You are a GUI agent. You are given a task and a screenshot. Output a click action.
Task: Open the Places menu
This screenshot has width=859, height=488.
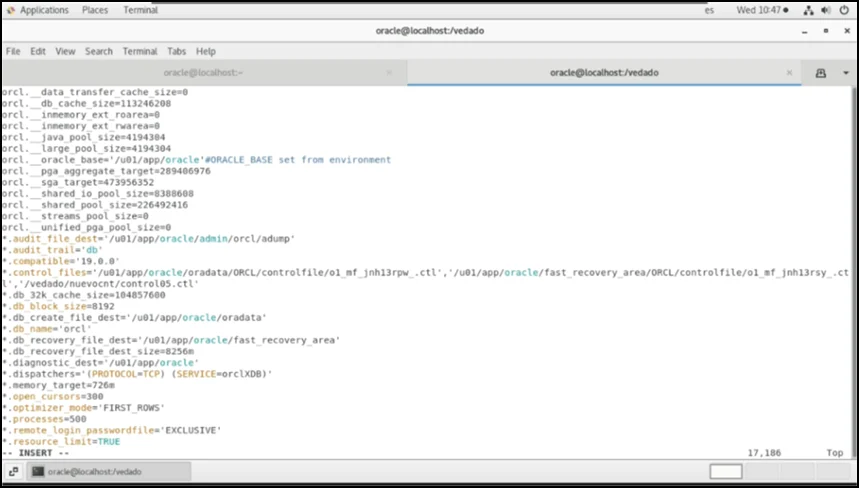click(x=95, y=10)
